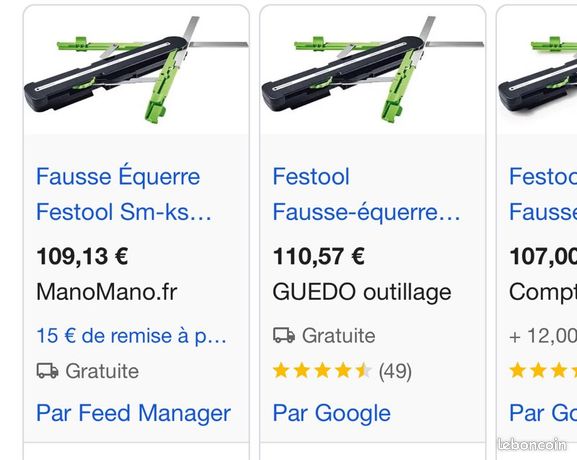Image resolution: width=577 pixels, height=460 pixels.
Task: Click the 107,00 price on third card
Action: click(543, 256)
